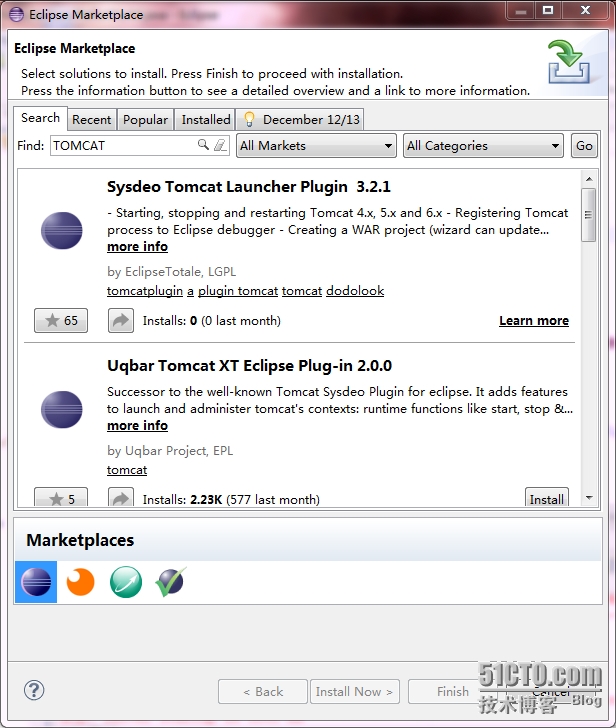
Task: Open the All Categories dropdown
Action: click(x=483, y=146)
